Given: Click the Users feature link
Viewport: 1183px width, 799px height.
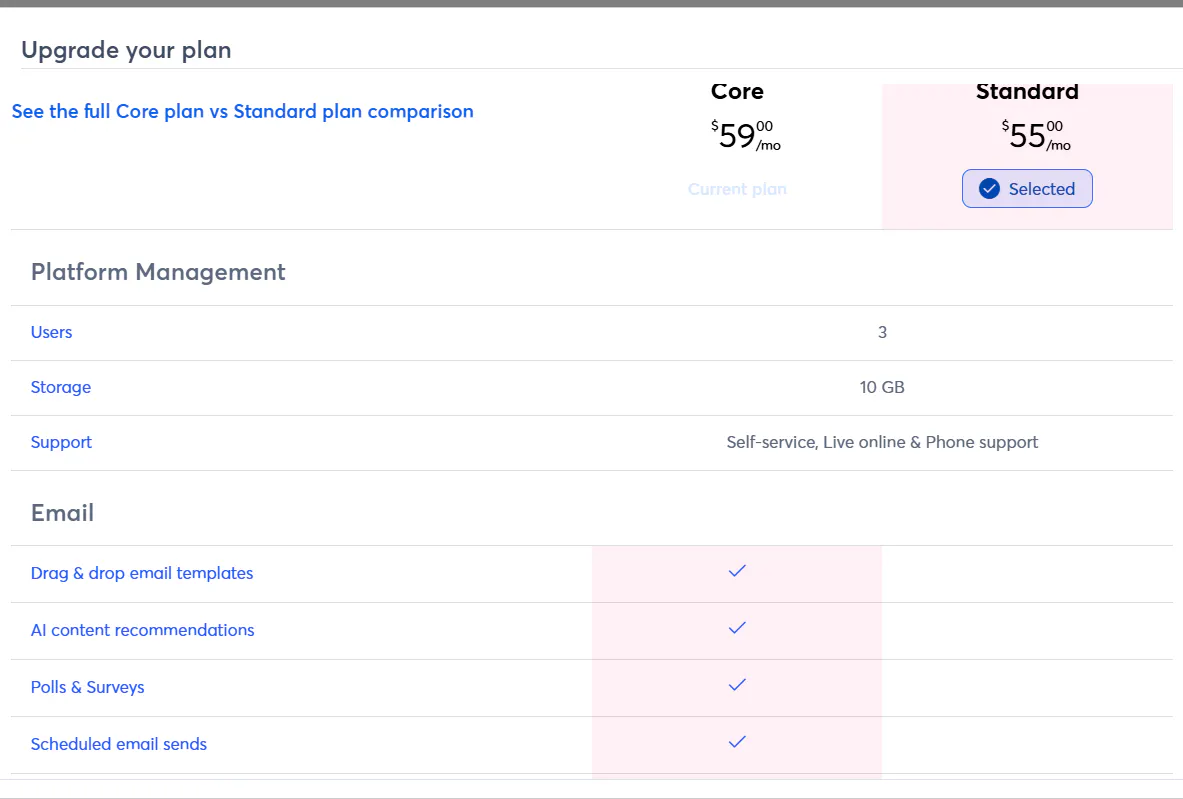Looking at the screenshot, I should [x=51, y=332].
